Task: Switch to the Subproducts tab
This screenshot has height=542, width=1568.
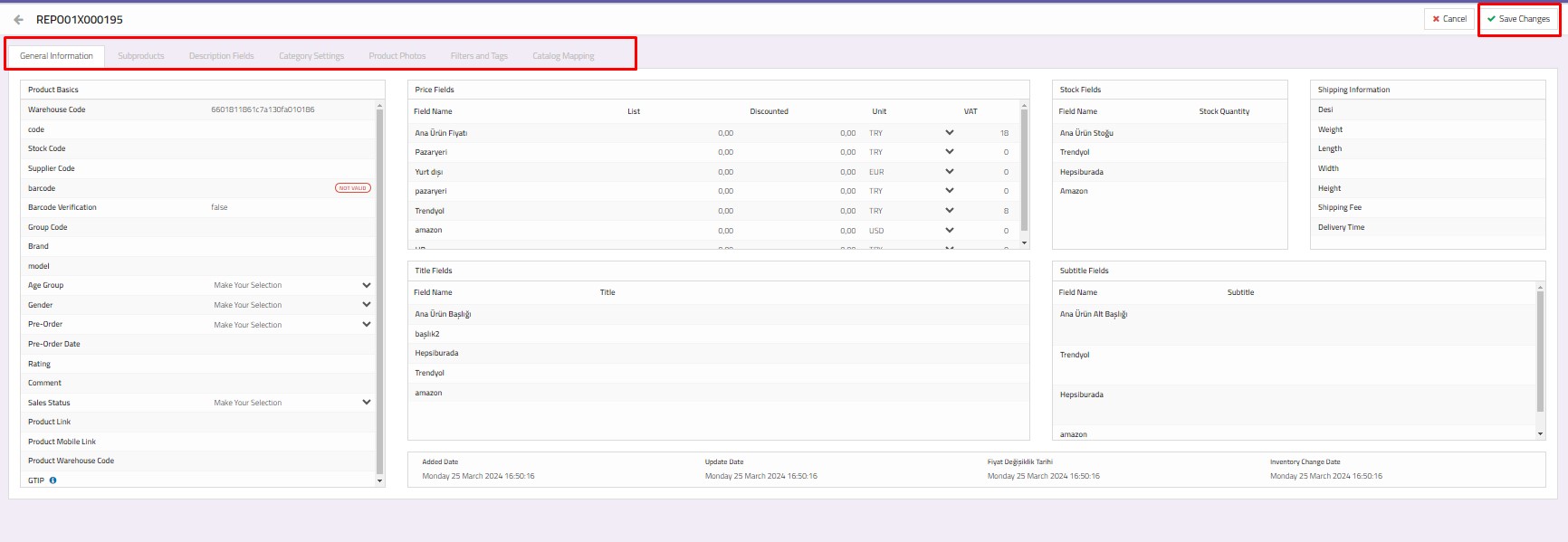Action: tap(141, 56)
